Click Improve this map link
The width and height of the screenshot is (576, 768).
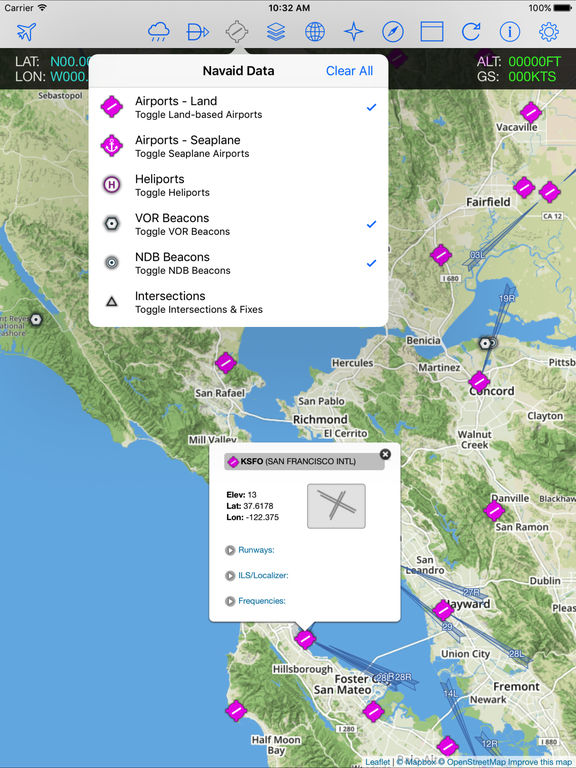point(541,762)
